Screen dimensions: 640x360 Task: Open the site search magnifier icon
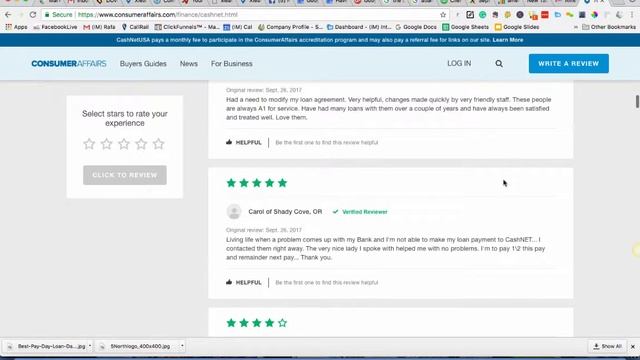click(499, 64)
